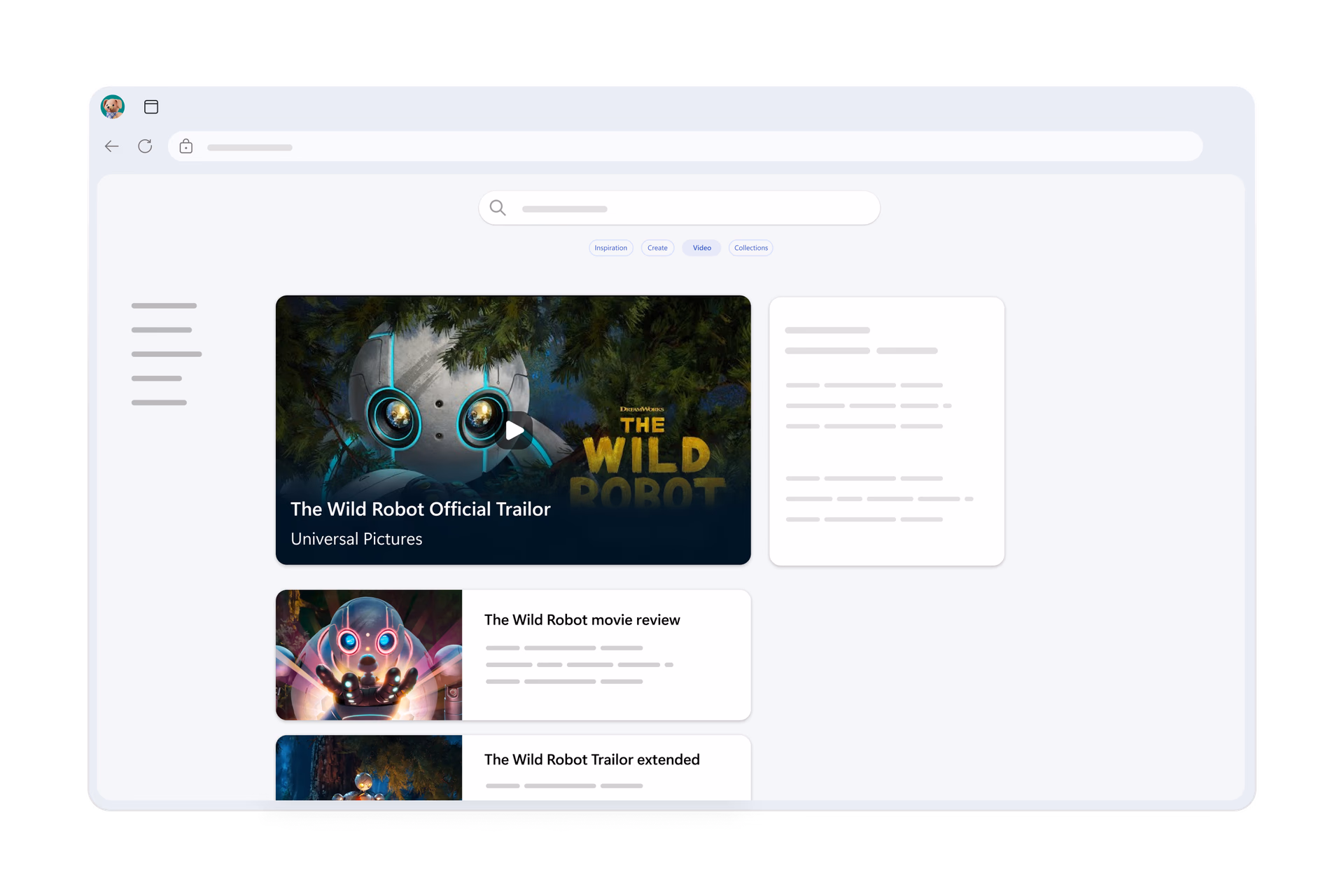Play The Wild Robot Official Trailor
The width and height of the screenshot is (1344, 896).
514,430
